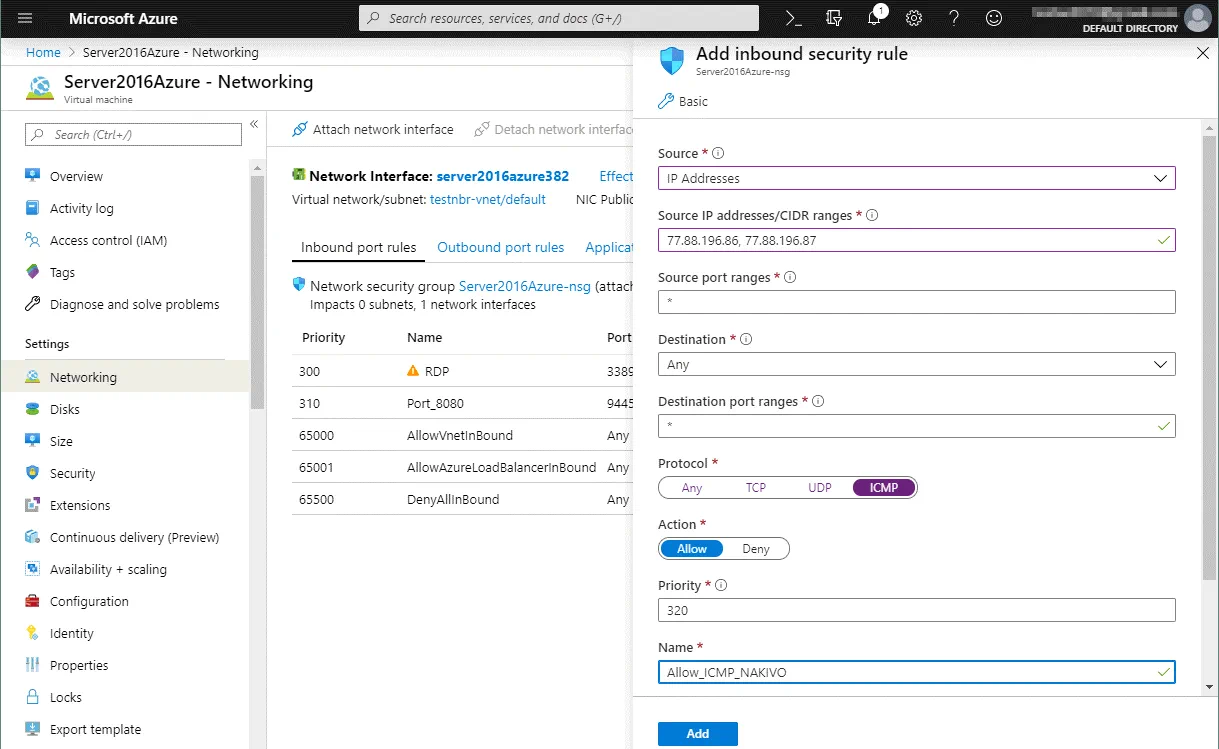Open the Directory and subscription filter icon

[x=834, y=18]
